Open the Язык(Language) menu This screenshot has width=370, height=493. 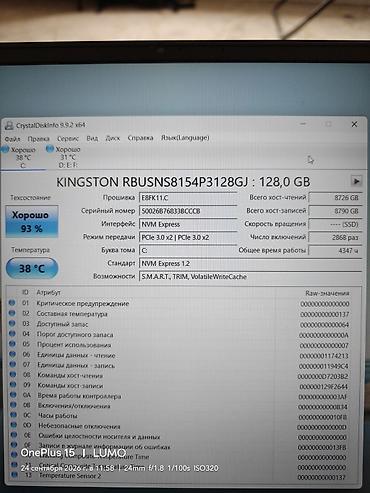185,137
